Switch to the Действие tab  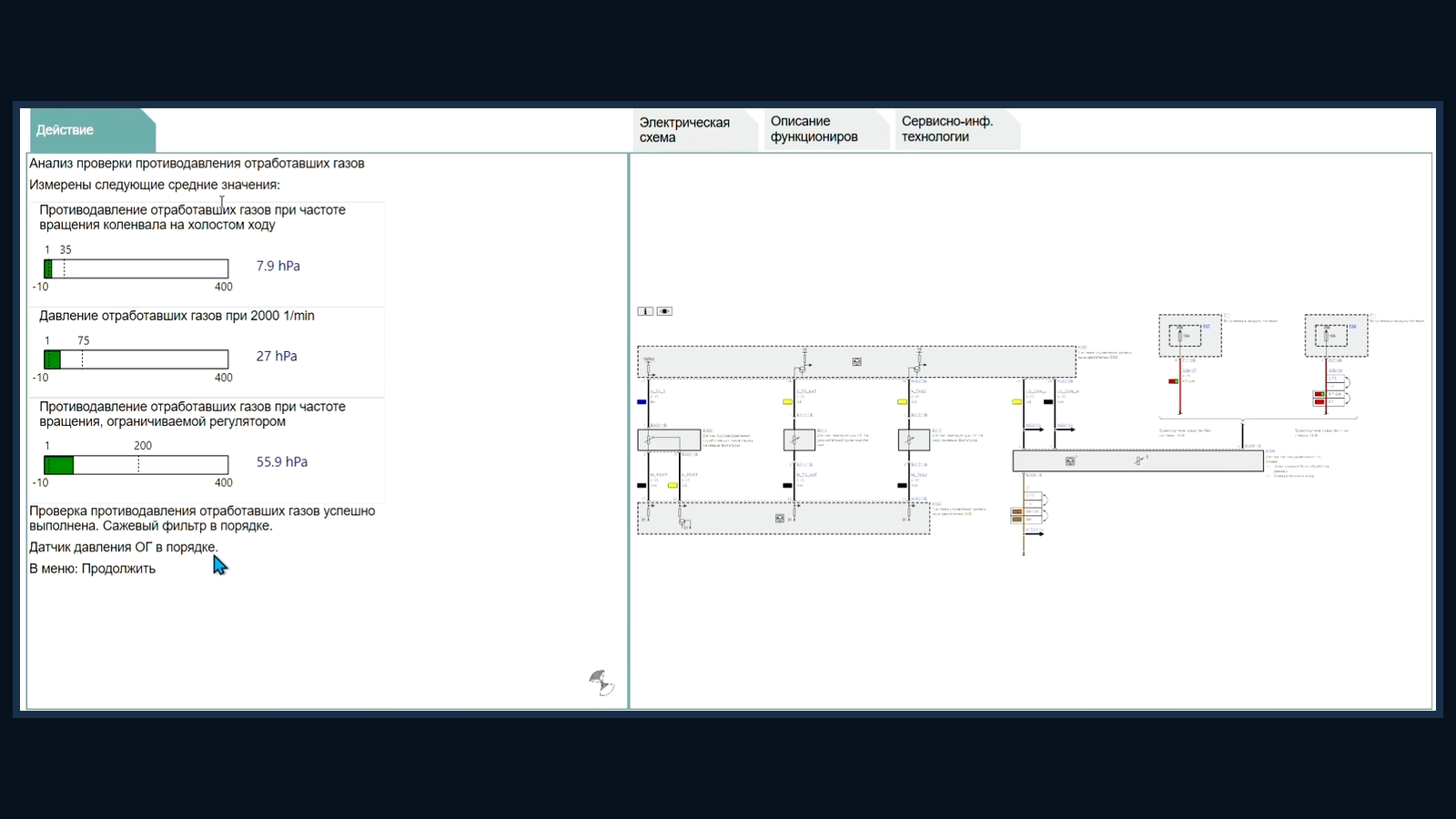(93, 130)
